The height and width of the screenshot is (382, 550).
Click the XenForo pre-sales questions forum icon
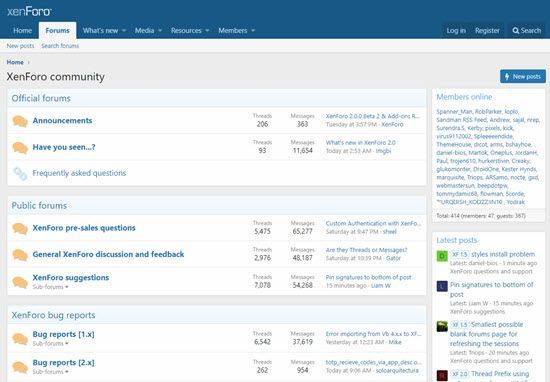20,228
